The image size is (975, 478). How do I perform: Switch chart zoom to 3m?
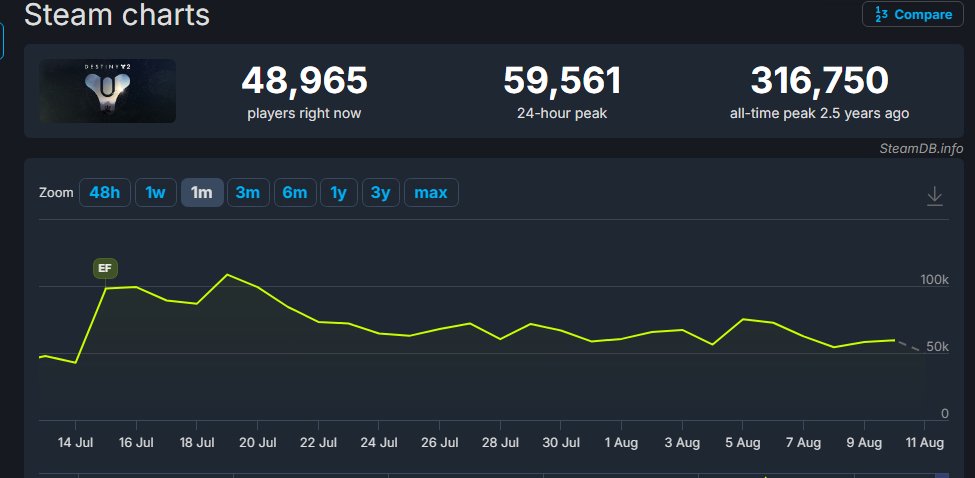tap(247, 193)
